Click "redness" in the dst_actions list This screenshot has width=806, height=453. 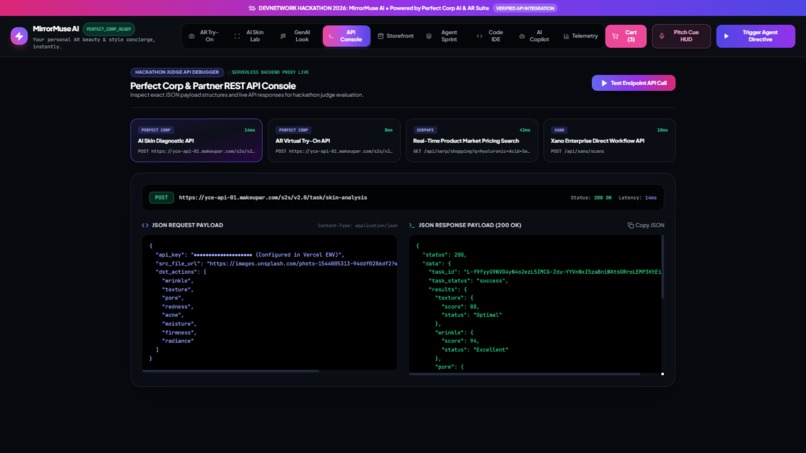tap(178, 306)
